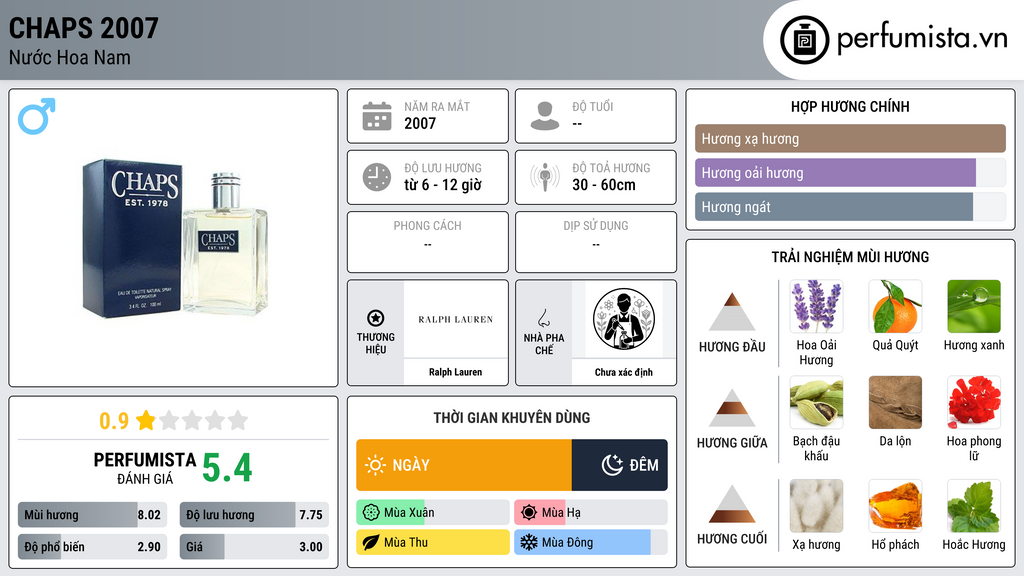Click the star badge icon above Thương hiệu
The height and width of the screenshot is (576, 1024).
376,318
